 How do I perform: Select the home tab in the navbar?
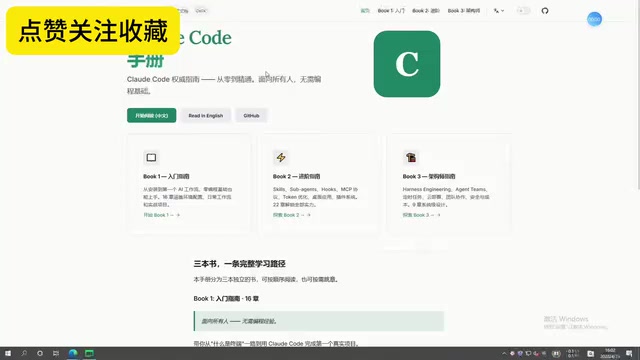click(364, 11)
